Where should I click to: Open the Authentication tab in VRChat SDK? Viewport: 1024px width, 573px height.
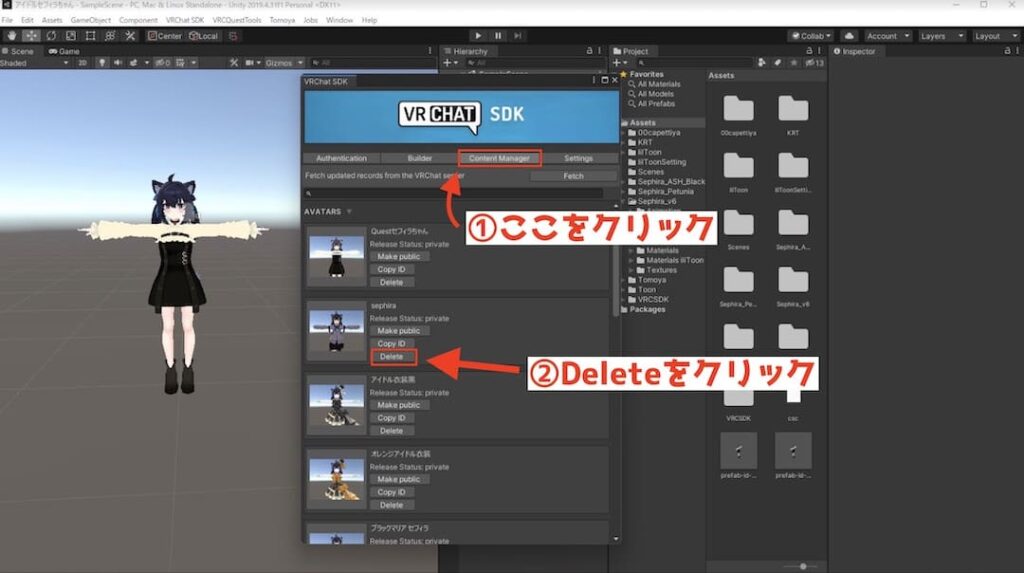pos(342,158)
